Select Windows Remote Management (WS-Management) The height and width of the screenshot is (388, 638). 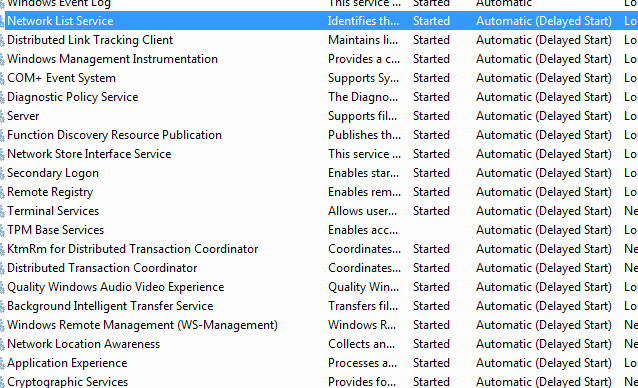coord(142,325)
